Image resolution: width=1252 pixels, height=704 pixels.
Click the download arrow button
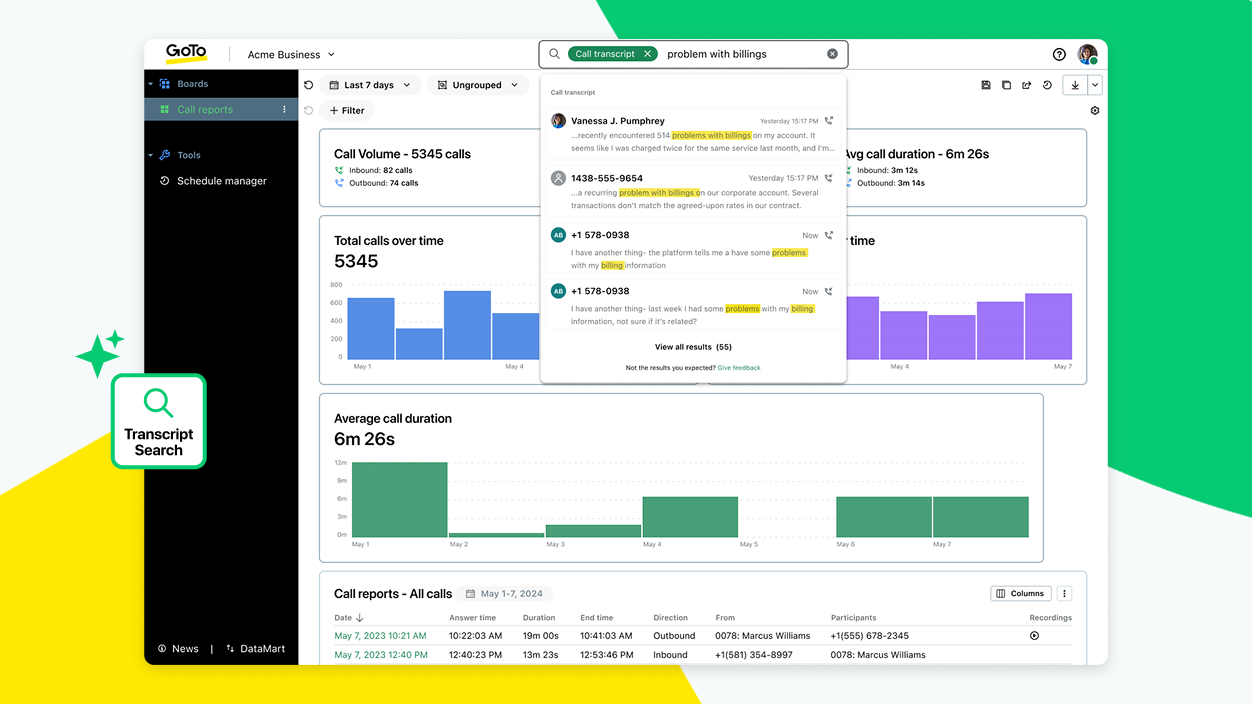1075,85
